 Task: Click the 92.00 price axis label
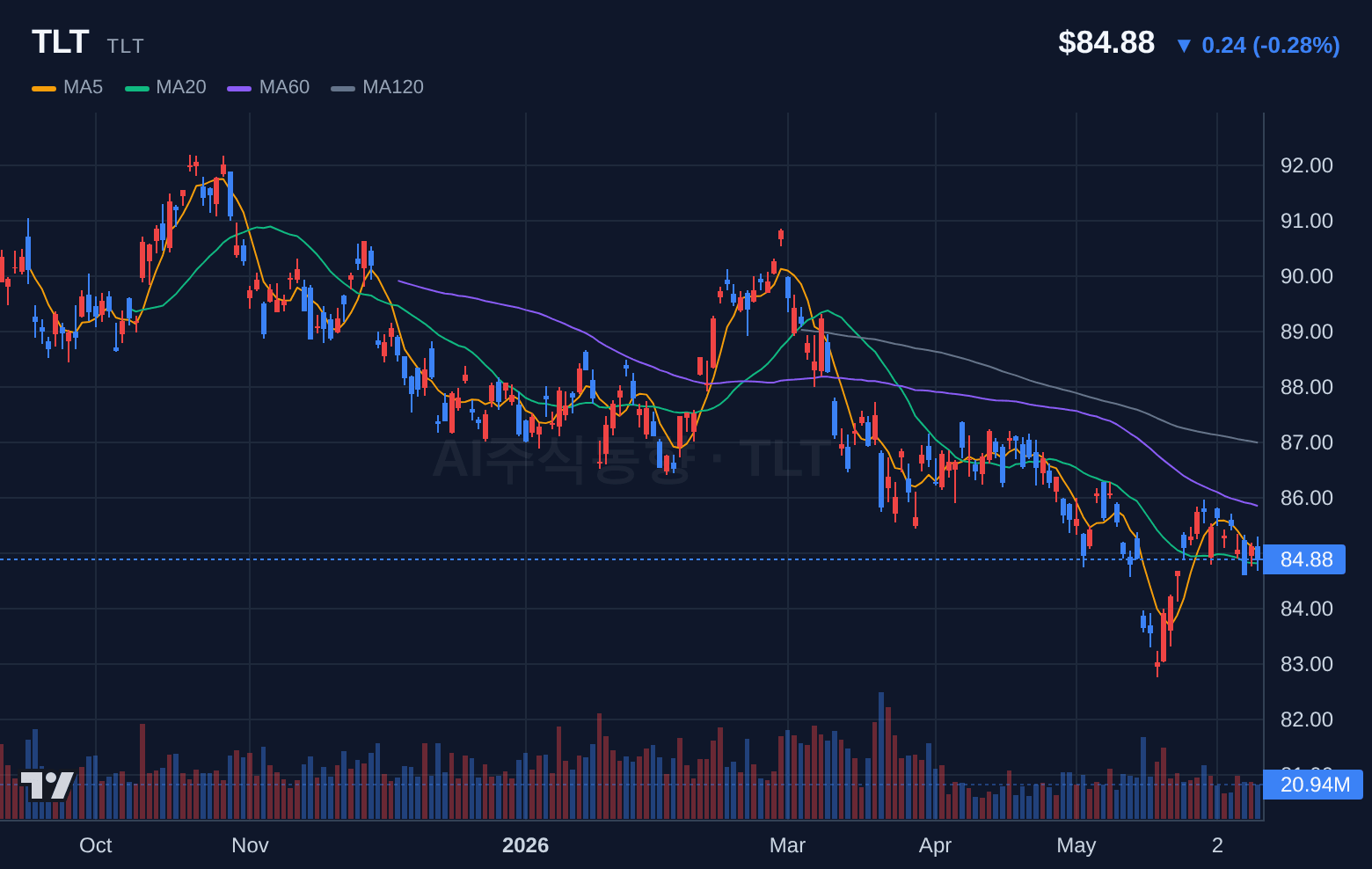point(1307,165)
